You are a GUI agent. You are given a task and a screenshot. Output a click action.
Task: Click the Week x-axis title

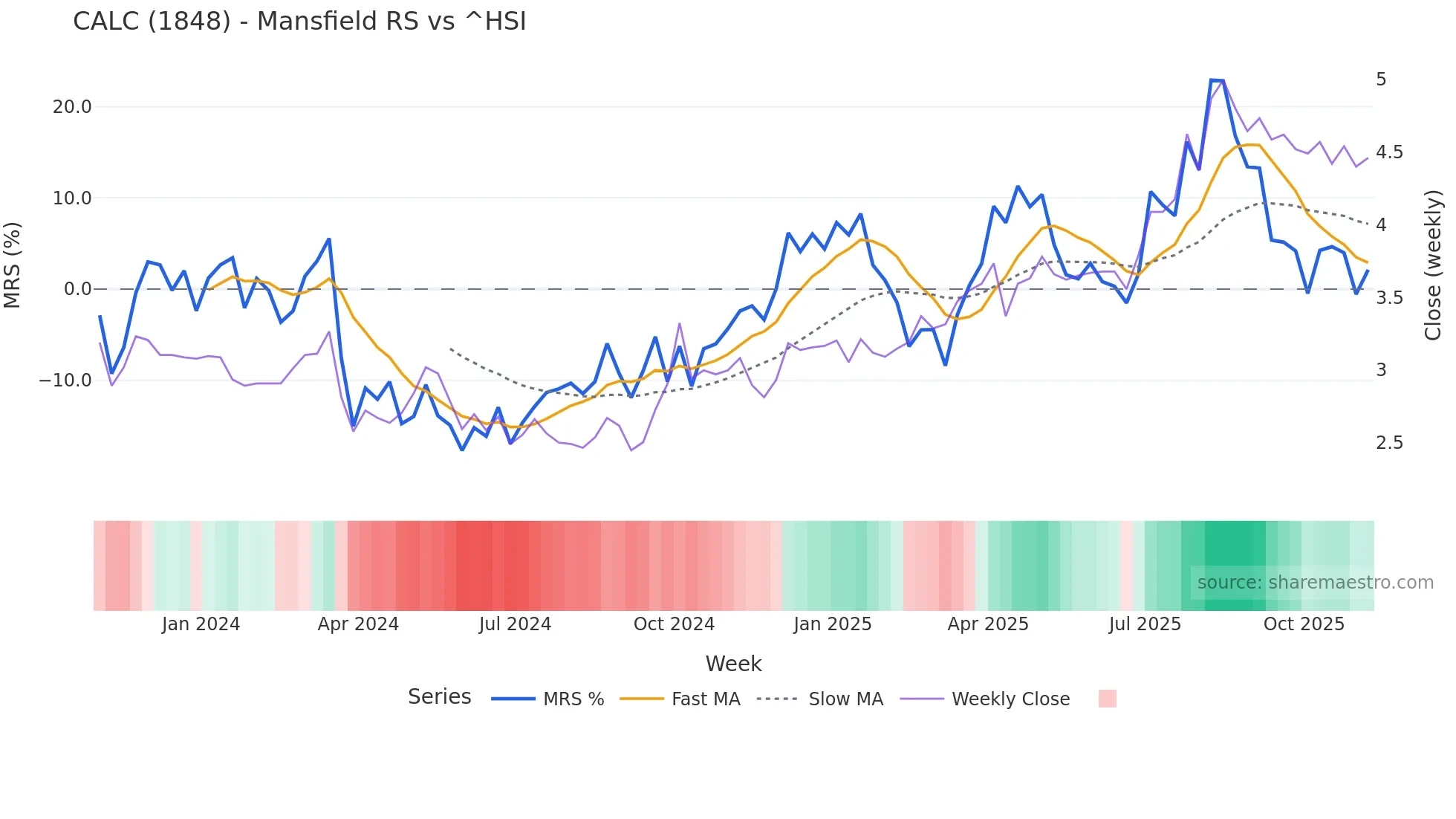click(x=733, y=664)
